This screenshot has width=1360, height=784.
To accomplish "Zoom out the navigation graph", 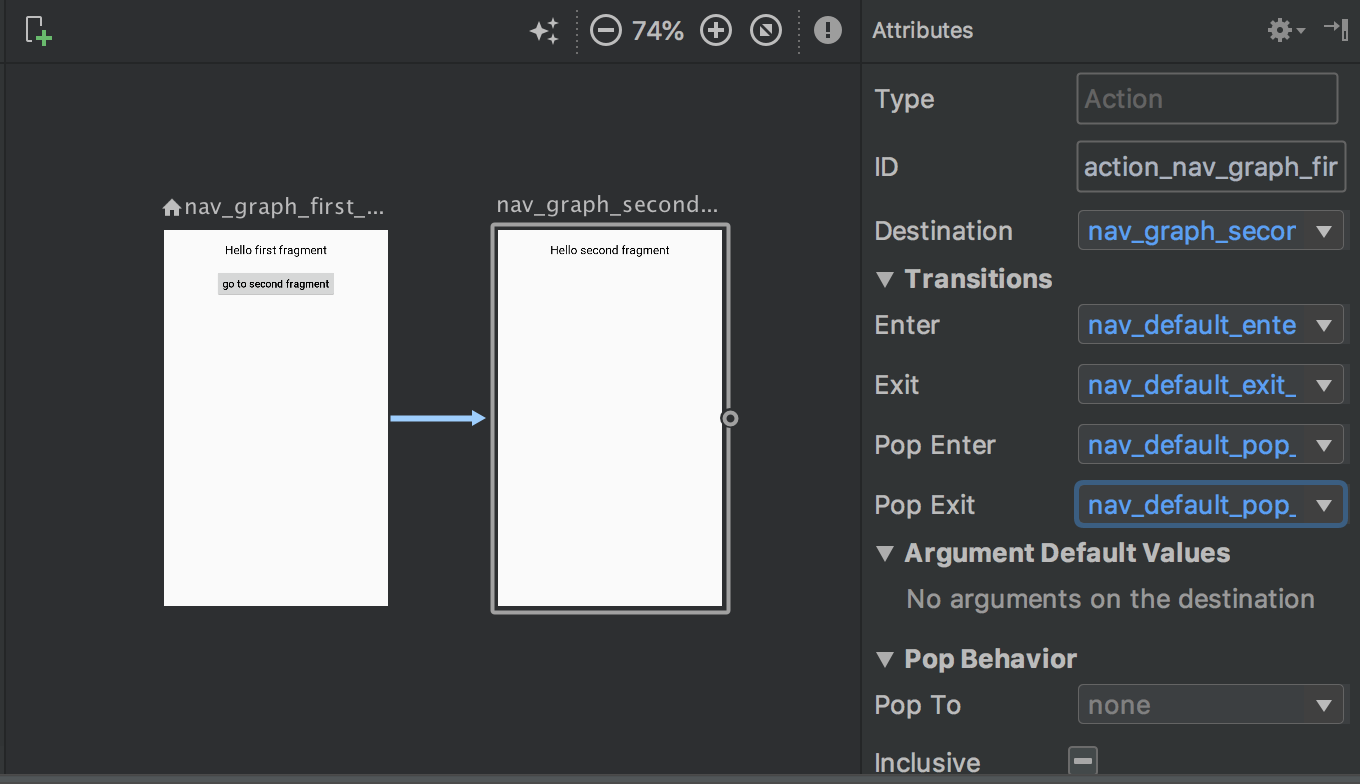I will click(x=605, y=31).
